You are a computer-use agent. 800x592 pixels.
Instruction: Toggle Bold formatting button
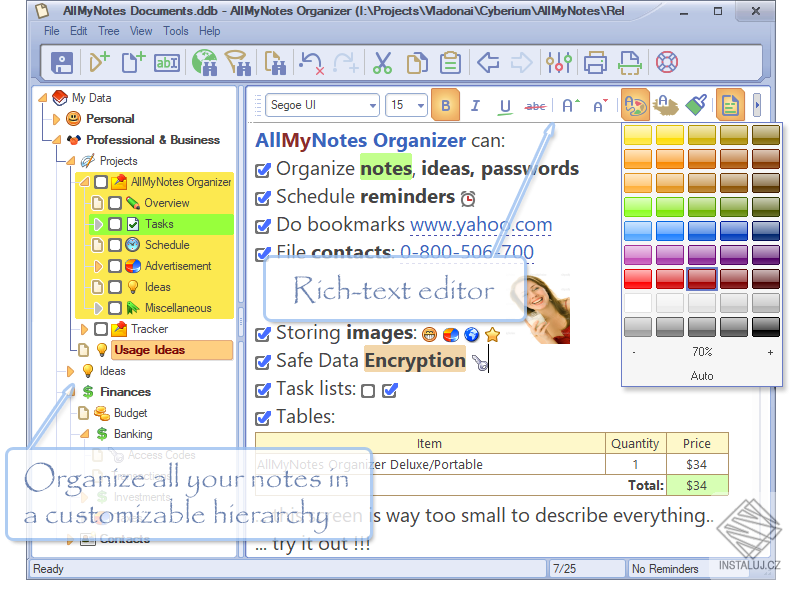pyautogui.click(x=445, y=106)
